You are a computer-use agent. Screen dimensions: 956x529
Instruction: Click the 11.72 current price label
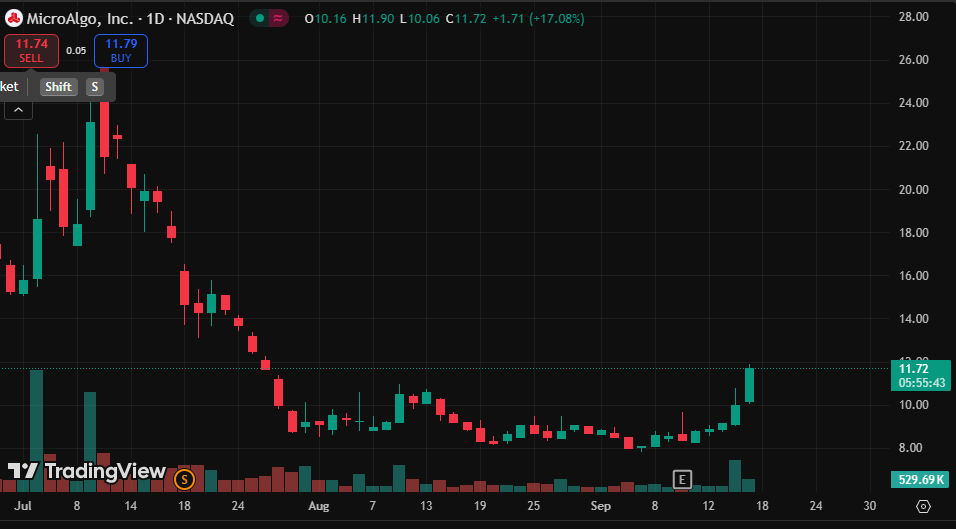coord(920,375)
